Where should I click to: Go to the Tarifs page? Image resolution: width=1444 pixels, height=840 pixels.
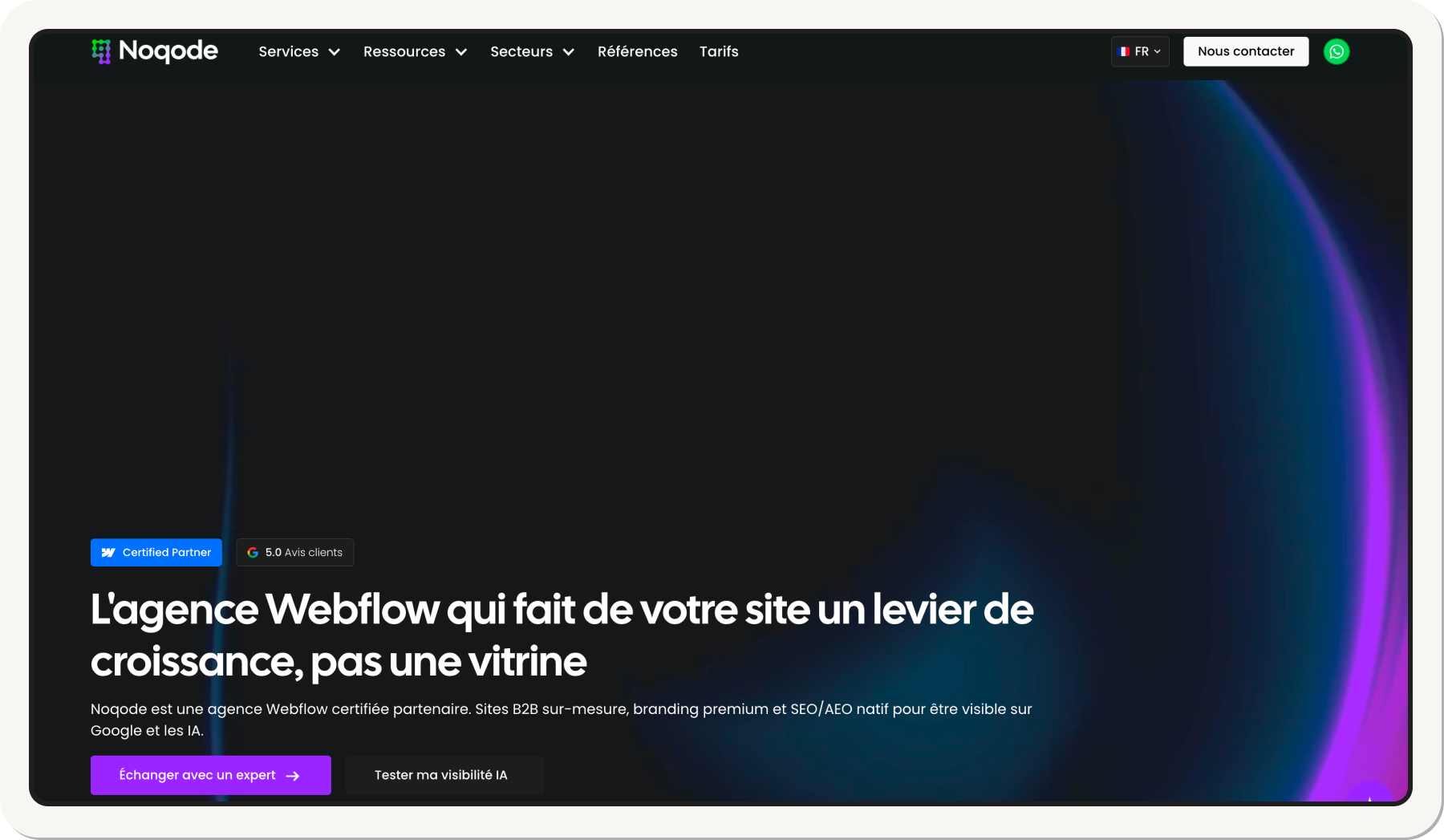719,51
